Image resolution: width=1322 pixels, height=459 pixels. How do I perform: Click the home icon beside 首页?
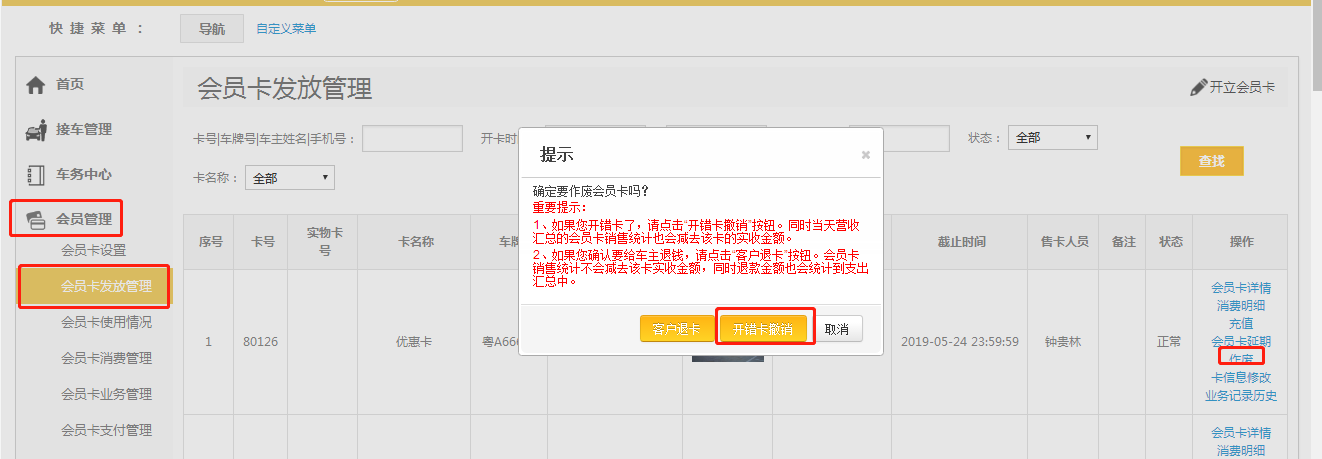[36, 85]
